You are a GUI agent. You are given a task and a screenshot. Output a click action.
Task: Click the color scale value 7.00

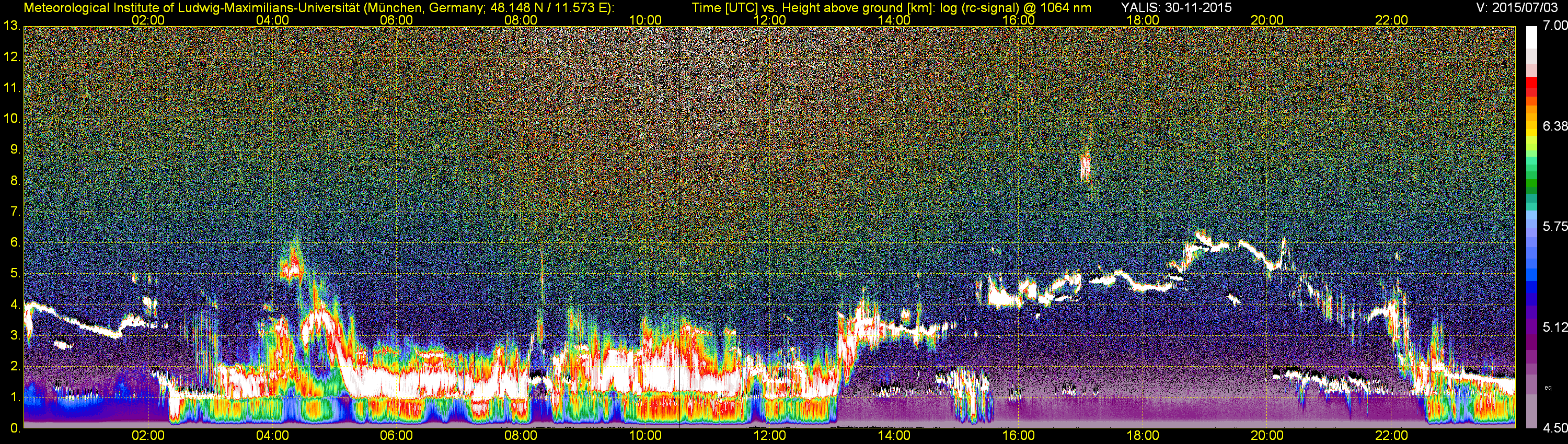pyautogui.click(x=1554, y=26)
